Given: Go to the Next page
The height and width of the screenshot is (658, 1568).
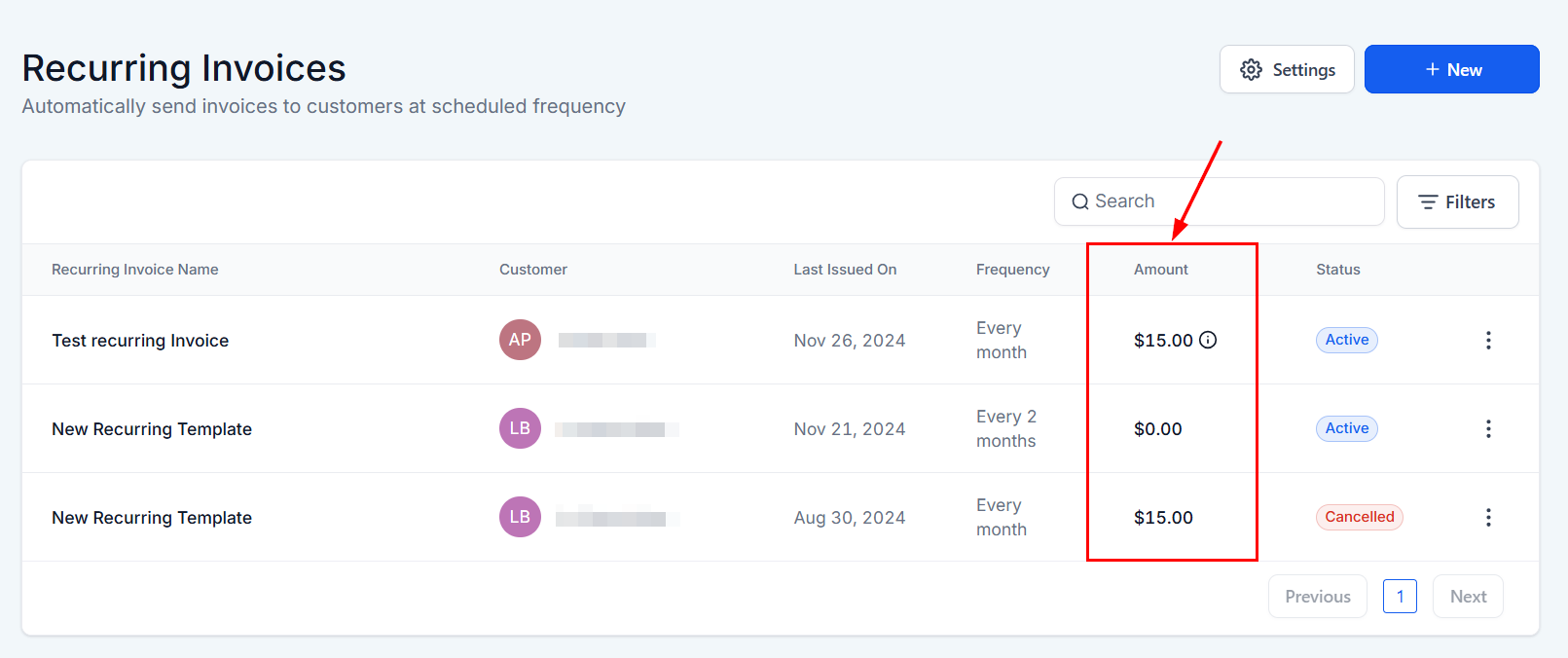Looking at the screenshot, I should (x=1468, y=597).
